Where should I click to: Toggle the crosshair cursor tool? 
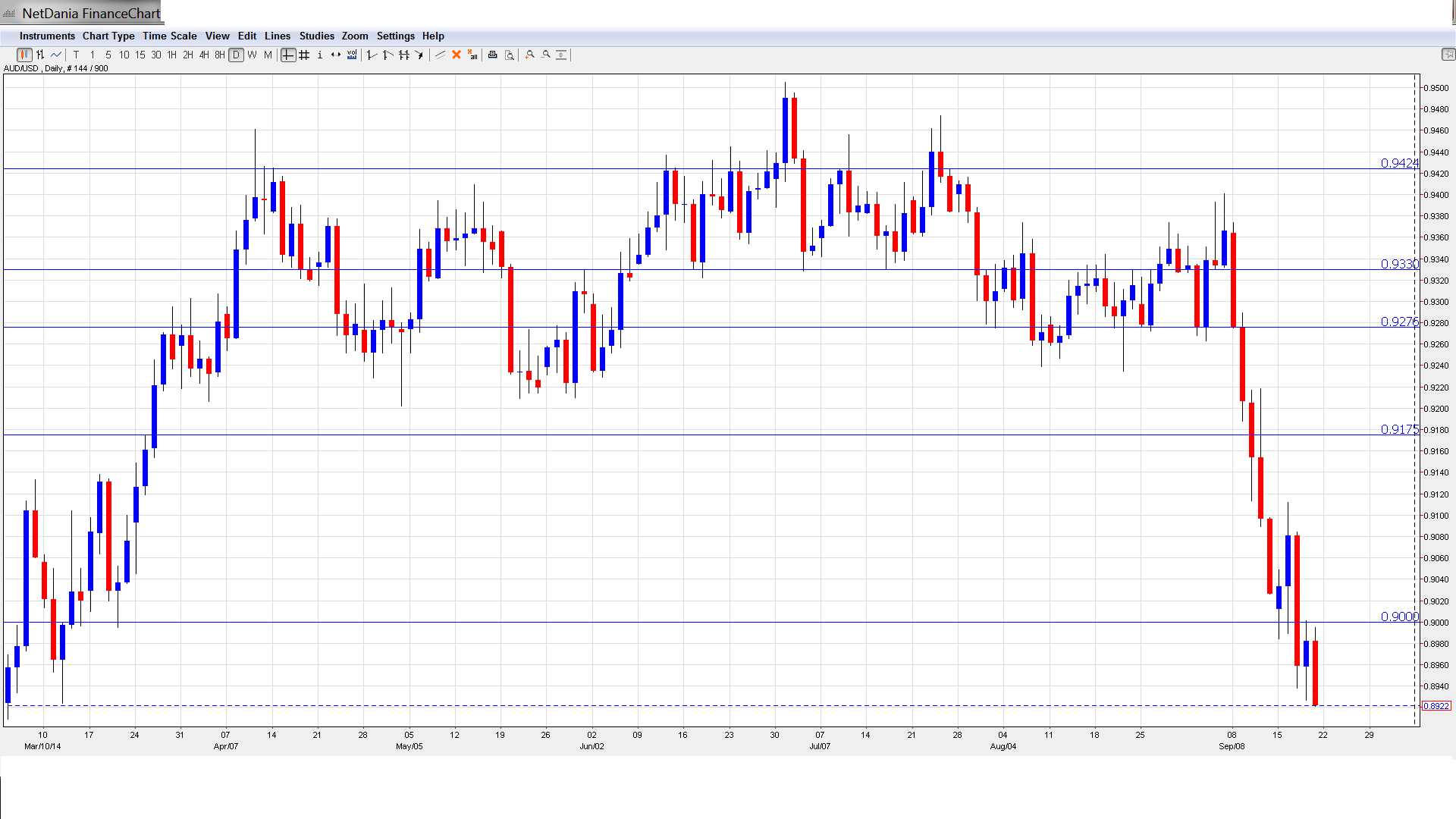click(x=288, y=55)
